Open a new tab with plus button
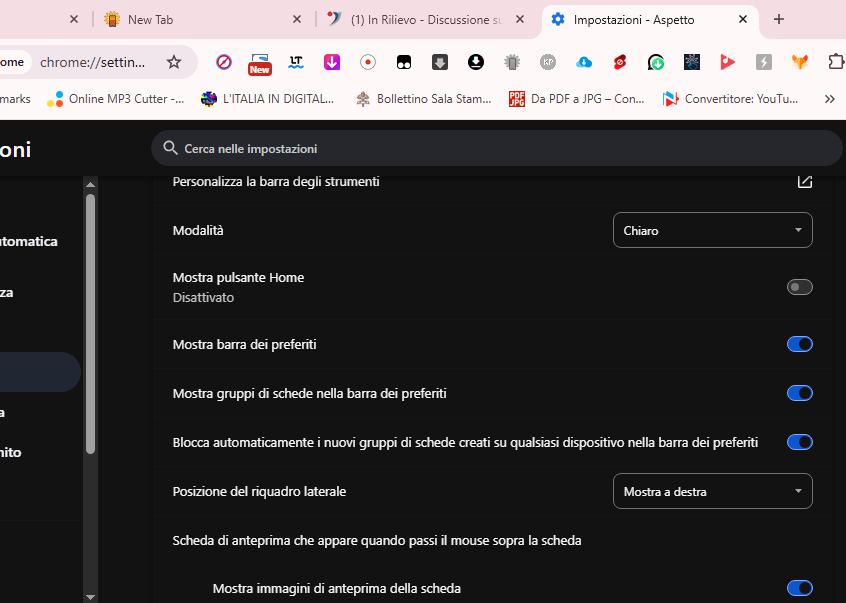846x603 pixels. tap(779, 19)
